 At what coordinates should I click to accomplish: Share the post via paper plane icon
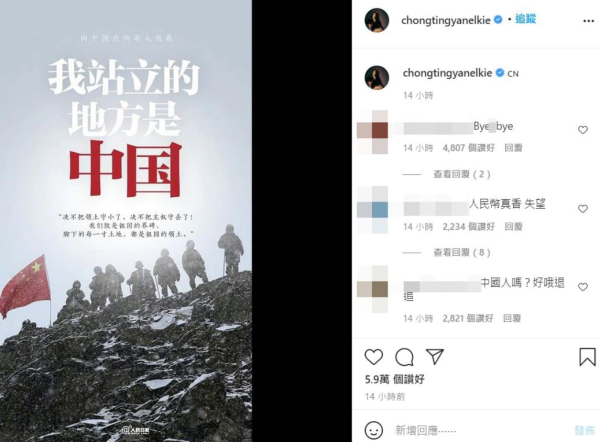(435, 356)
